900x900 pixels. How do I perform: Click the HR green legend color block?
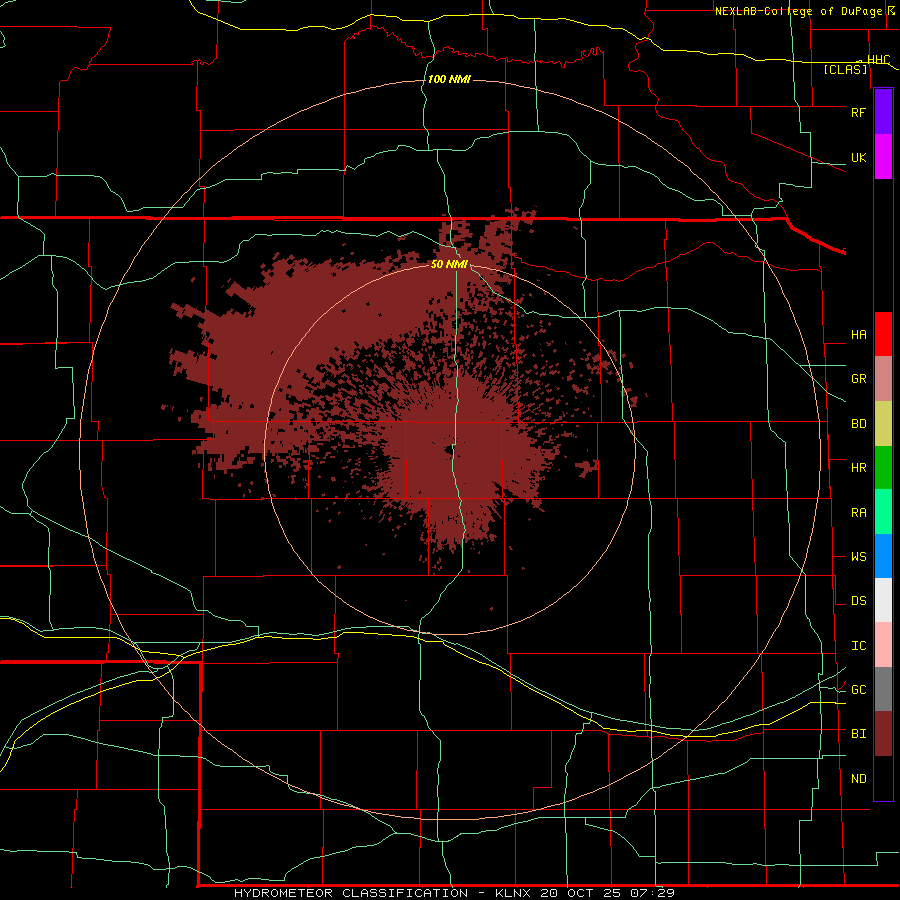point(883,467)
